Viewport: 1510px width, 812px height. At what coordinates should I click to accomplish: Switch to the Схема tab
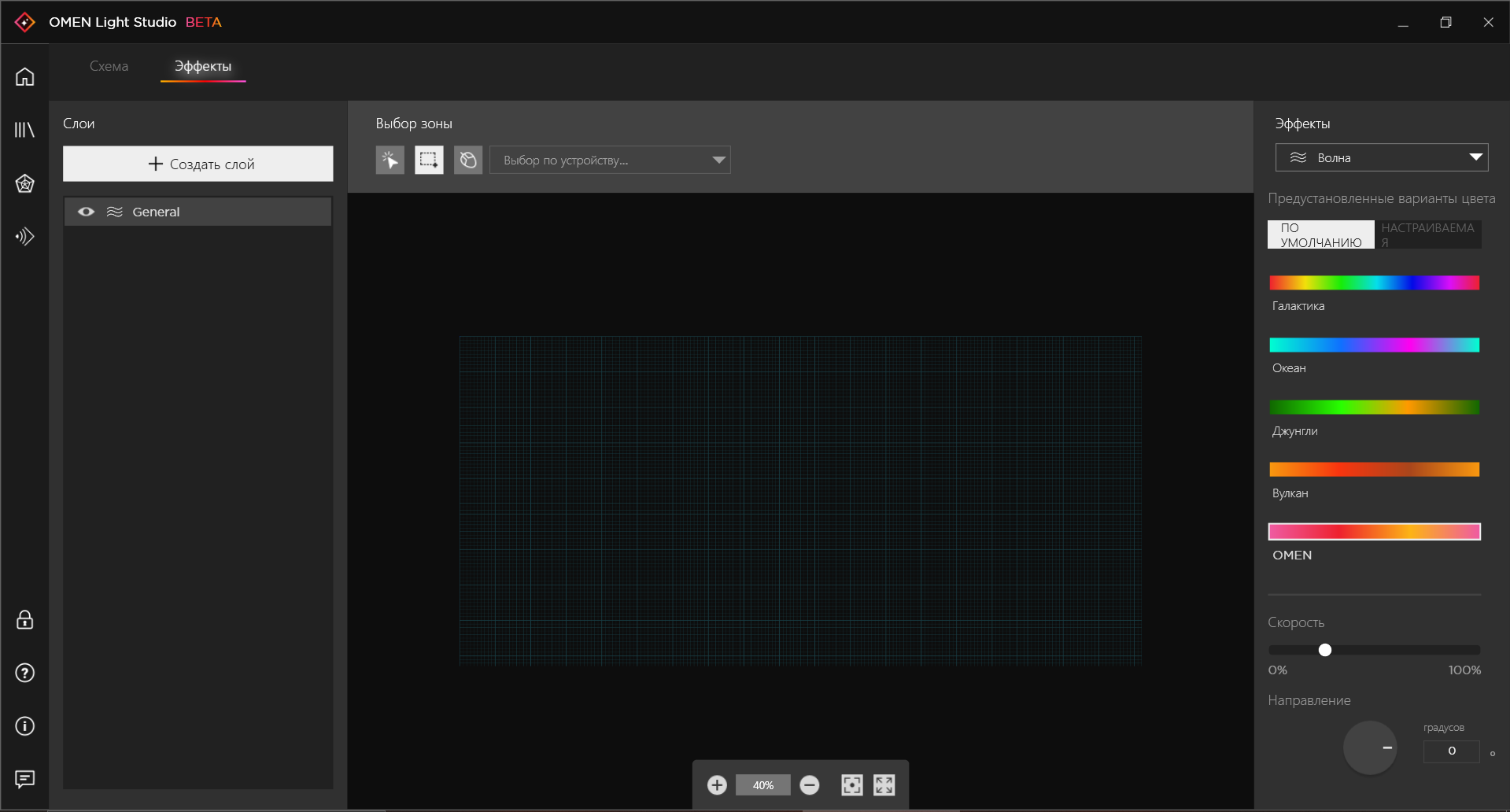pos(109,66)
